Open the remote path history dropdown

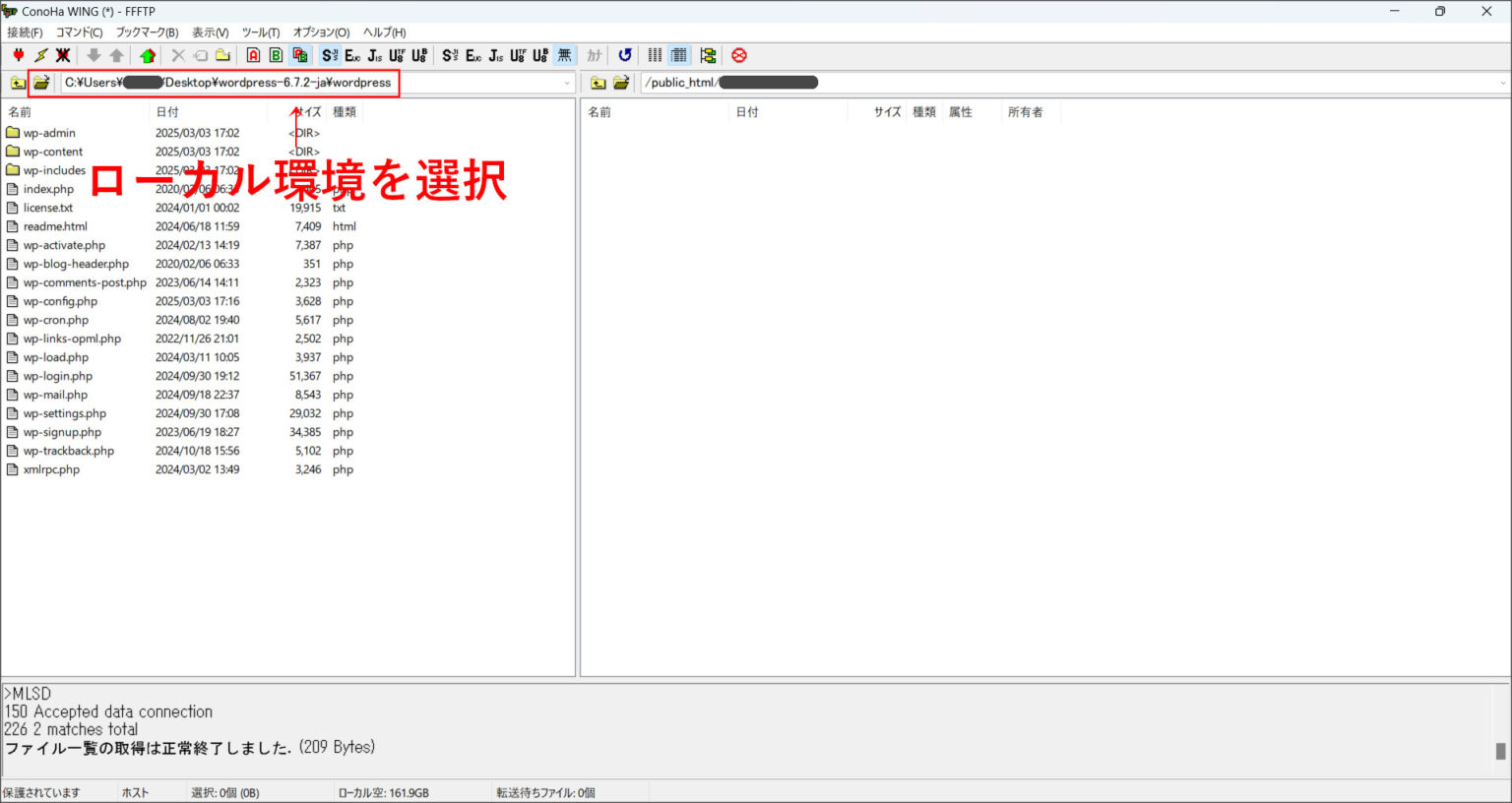1500,83
